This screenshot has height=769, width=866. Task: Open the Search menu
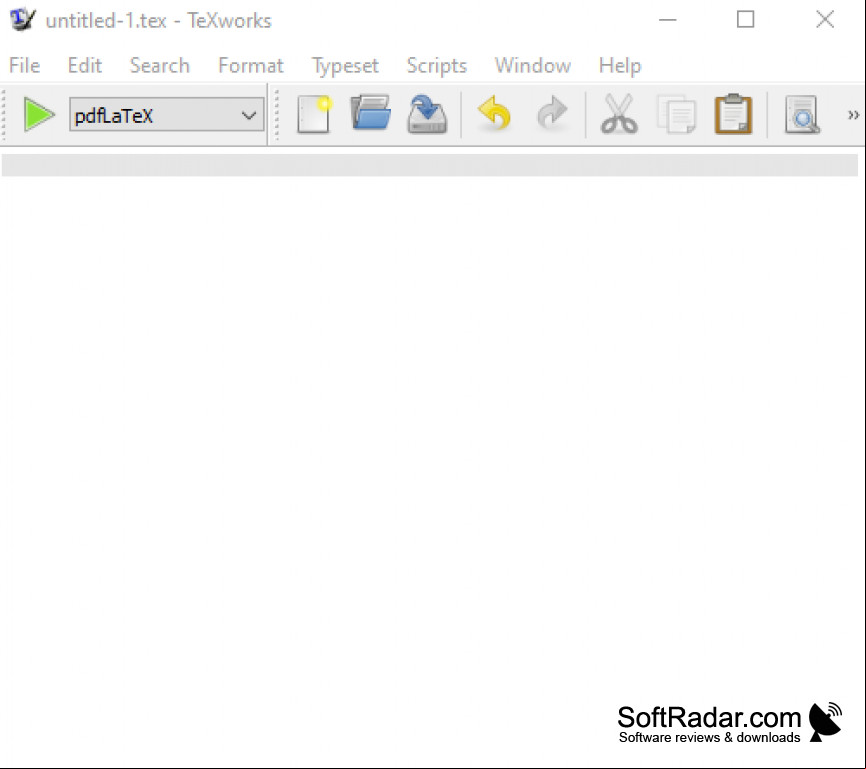coord(160,66)
